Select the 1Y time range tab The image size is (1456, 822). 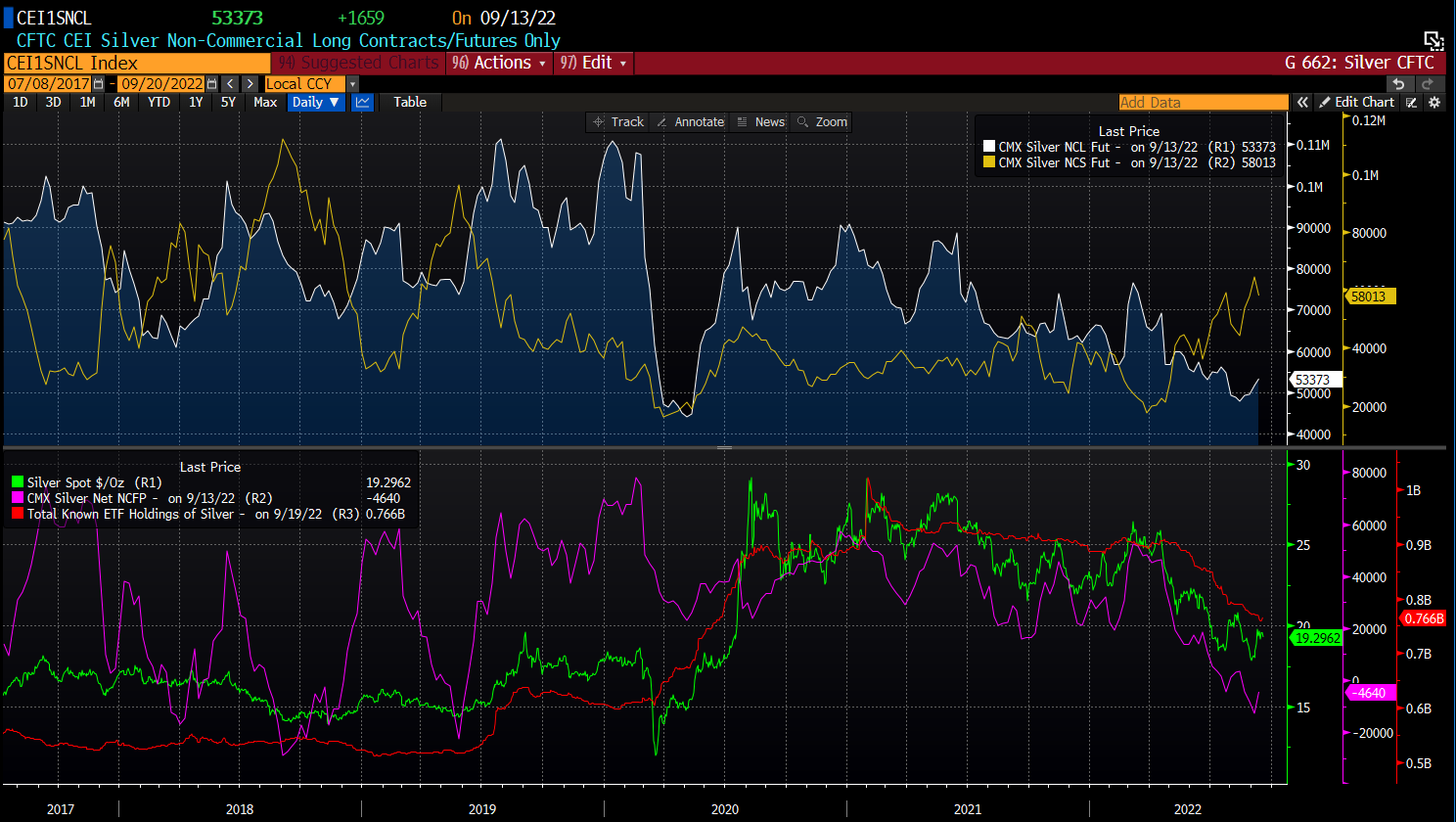pos(196,103)
